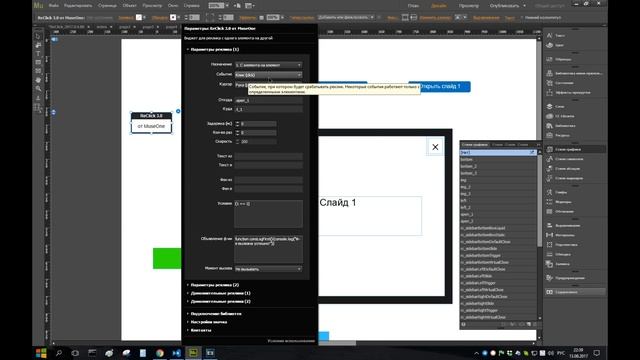The width and height of the screenshot is (640, 360).
Task: Expand the Контакты section
Action: pyautogui.click(x=199, y=330)
